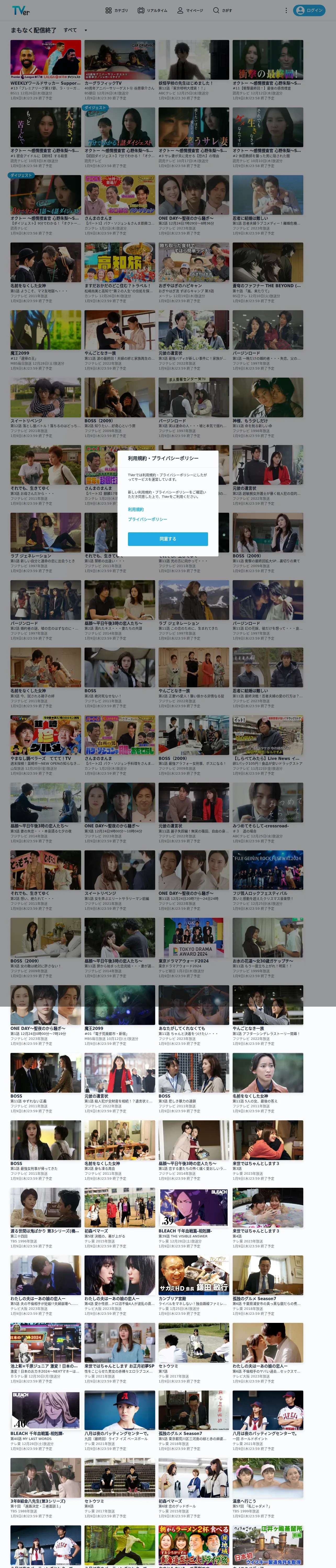Image resolution: width=336 pixels, height=1568 pixels.
Task: Click the まもなく配信終了 heading
Action: pos(33,30)
